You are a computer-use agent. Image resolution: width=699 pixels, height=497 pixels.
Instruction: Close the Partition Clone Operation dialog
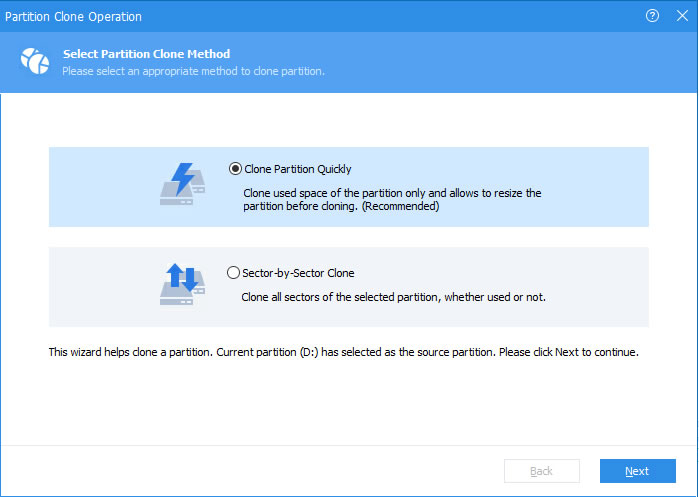pyautogui.click(x=682, y=16)
